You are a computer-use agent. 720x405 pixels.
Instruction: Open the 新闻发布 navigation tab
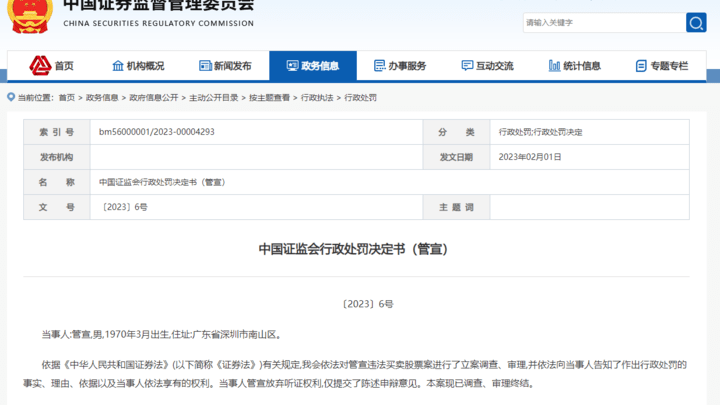(225, 66)
